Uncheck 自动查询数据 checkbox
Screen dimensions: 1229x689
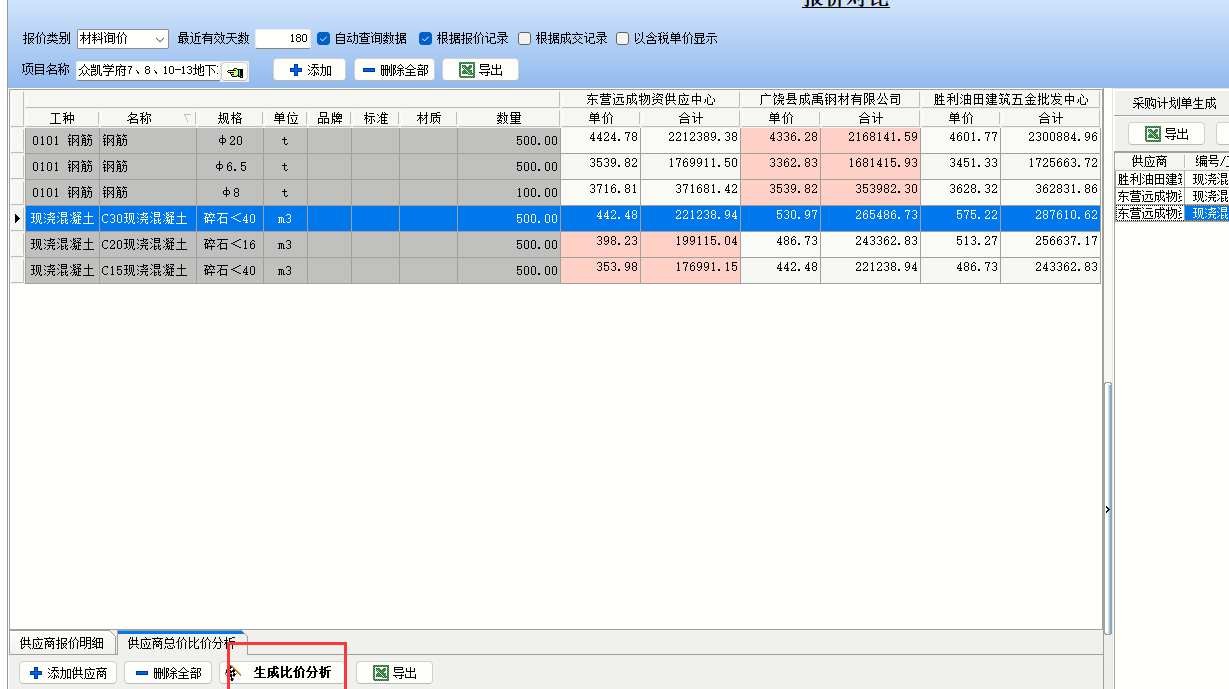tap(323, 39)
